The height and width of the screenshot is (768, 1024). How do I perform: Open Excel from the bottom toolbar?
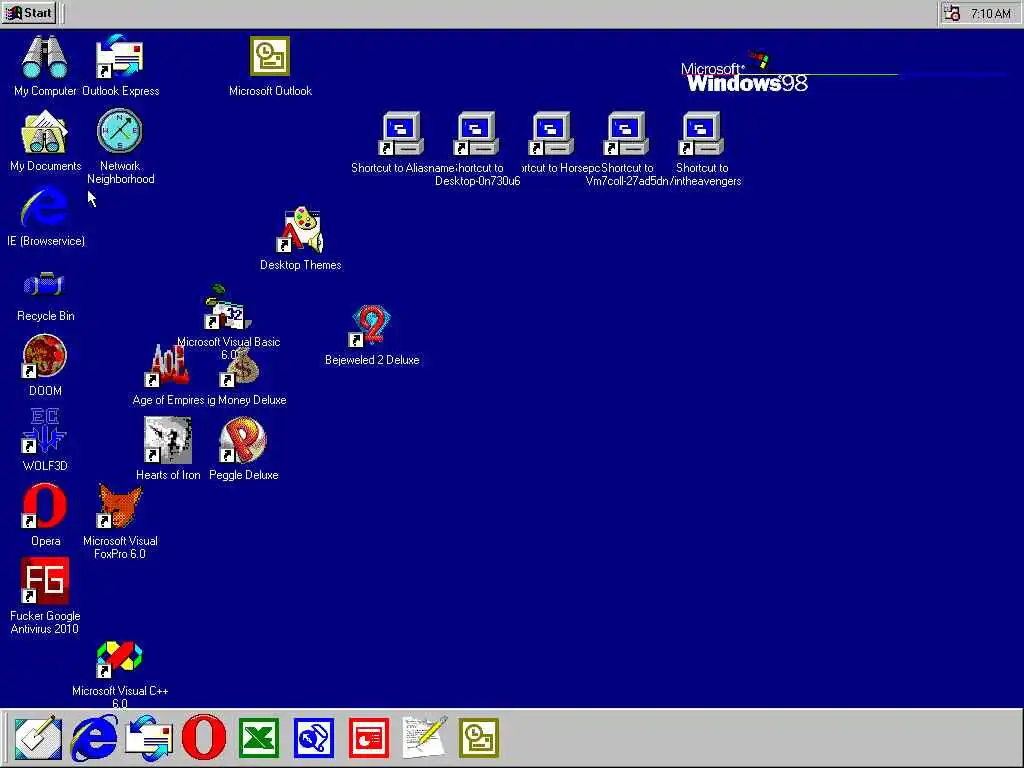[259, 739]
